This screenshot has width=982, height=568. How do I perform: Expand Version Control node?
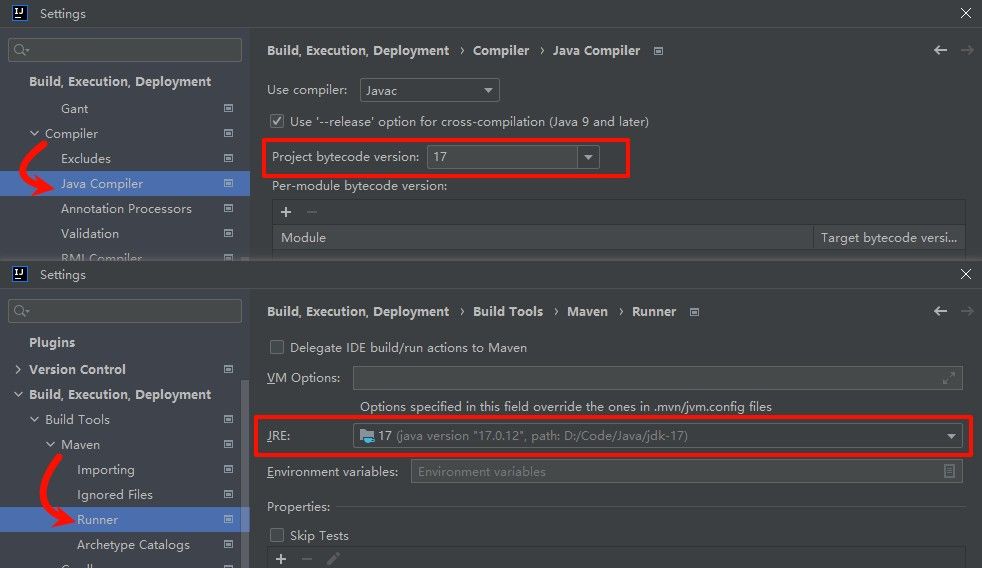click(18, 369)
